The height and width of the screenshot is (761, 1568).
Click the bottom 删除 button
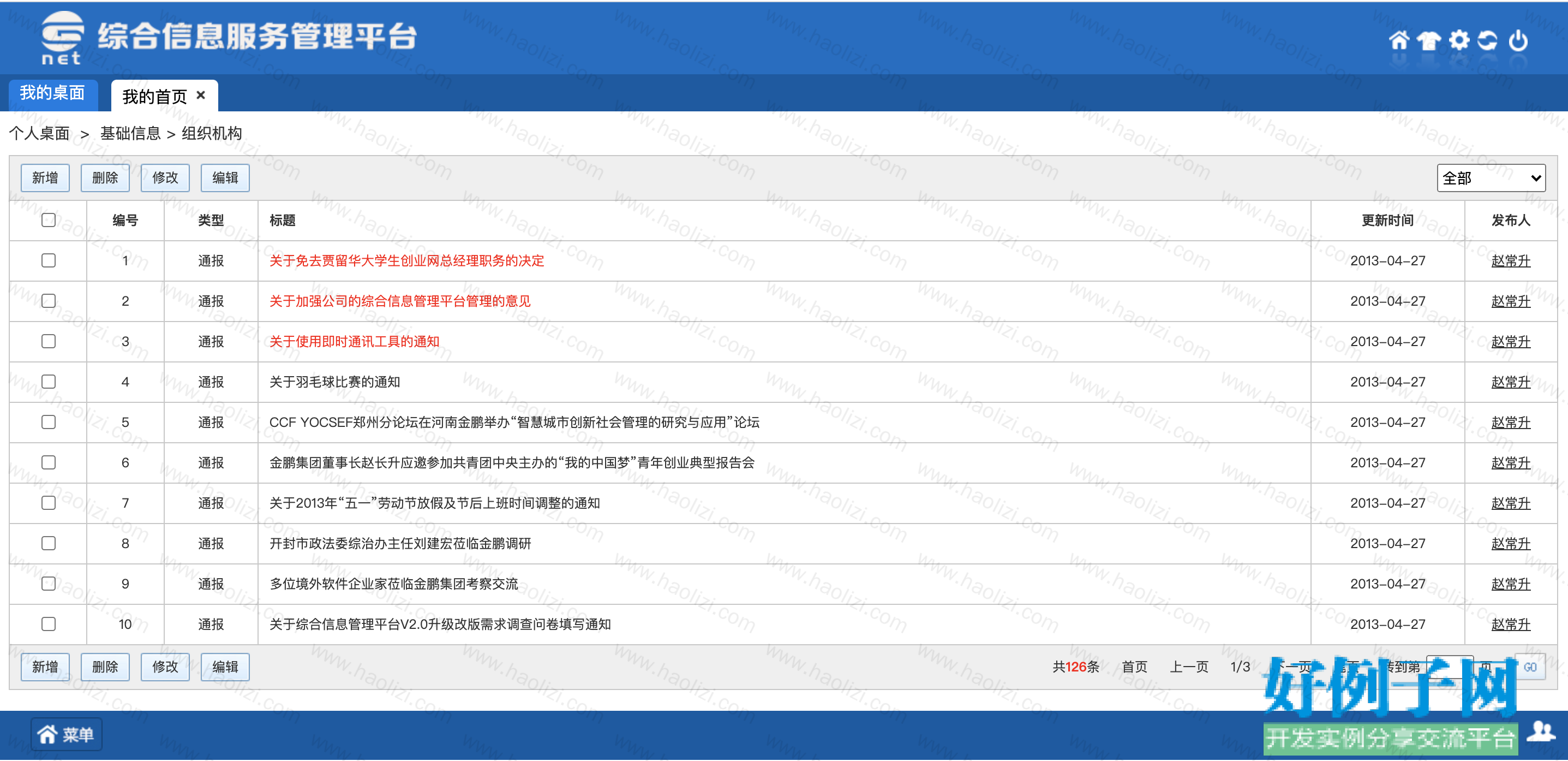coord(105,667)
